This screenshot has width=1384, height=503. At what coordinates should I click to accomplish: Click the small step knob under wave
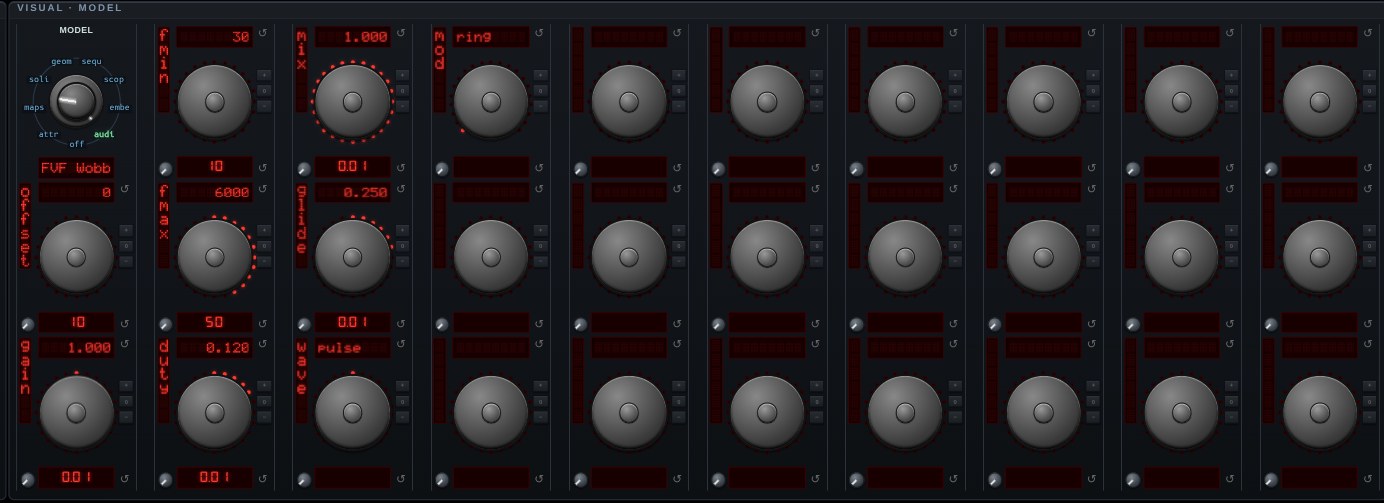click(x=303, y=480)
